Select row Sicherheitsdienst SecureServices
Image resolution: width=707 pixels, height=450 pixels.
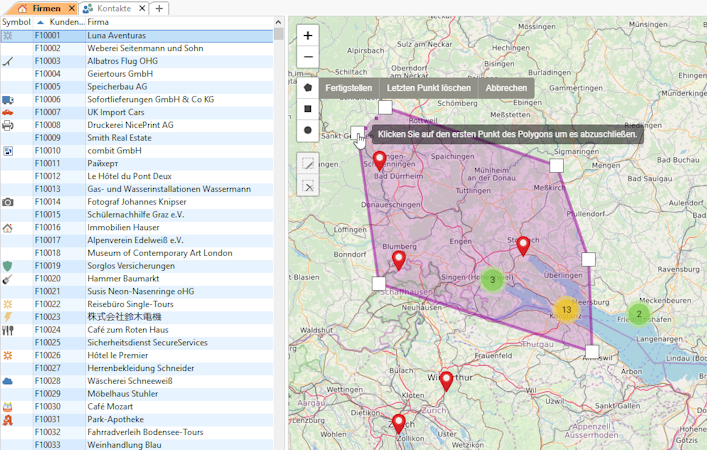click(x=137, y=343)
